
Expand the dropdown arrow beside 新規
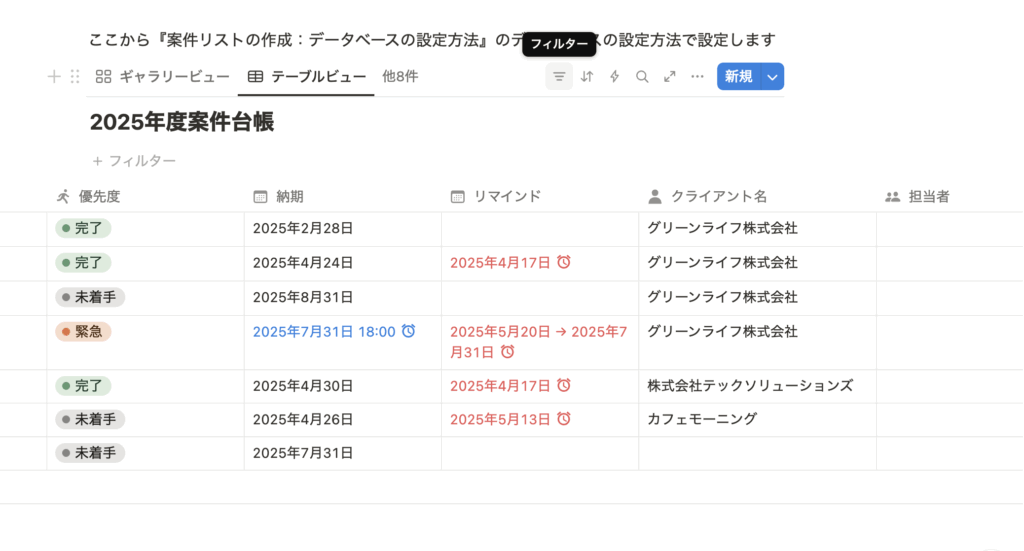point(771,77)
